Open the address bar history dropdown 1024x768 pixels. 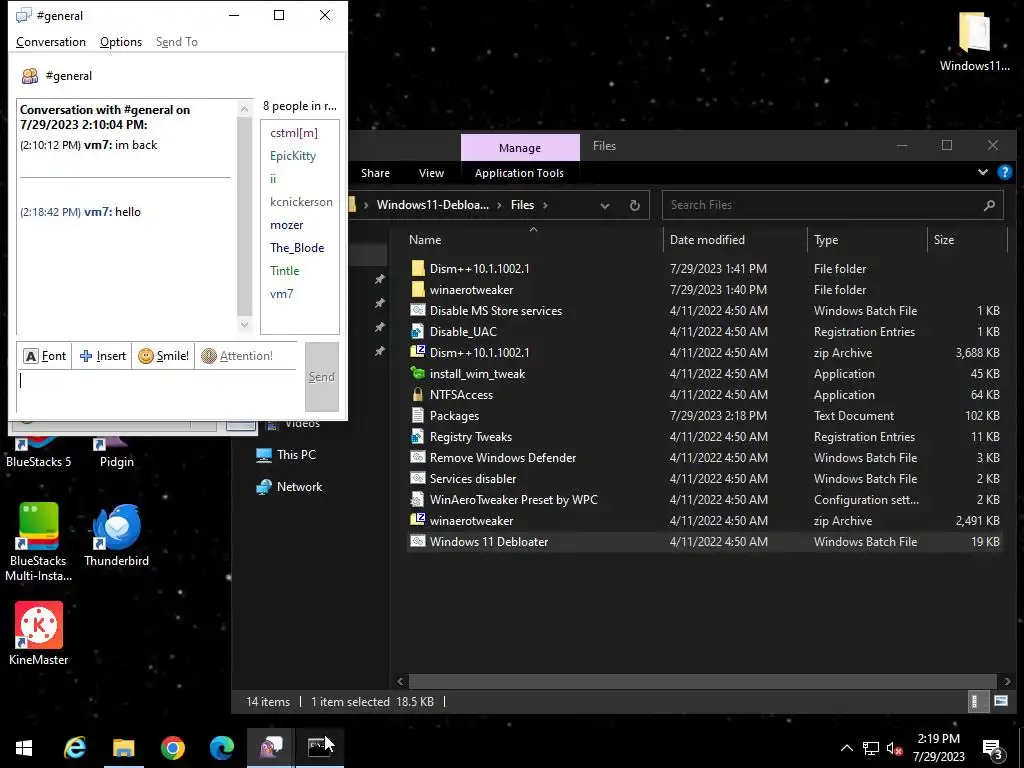[x=605, y=205]
